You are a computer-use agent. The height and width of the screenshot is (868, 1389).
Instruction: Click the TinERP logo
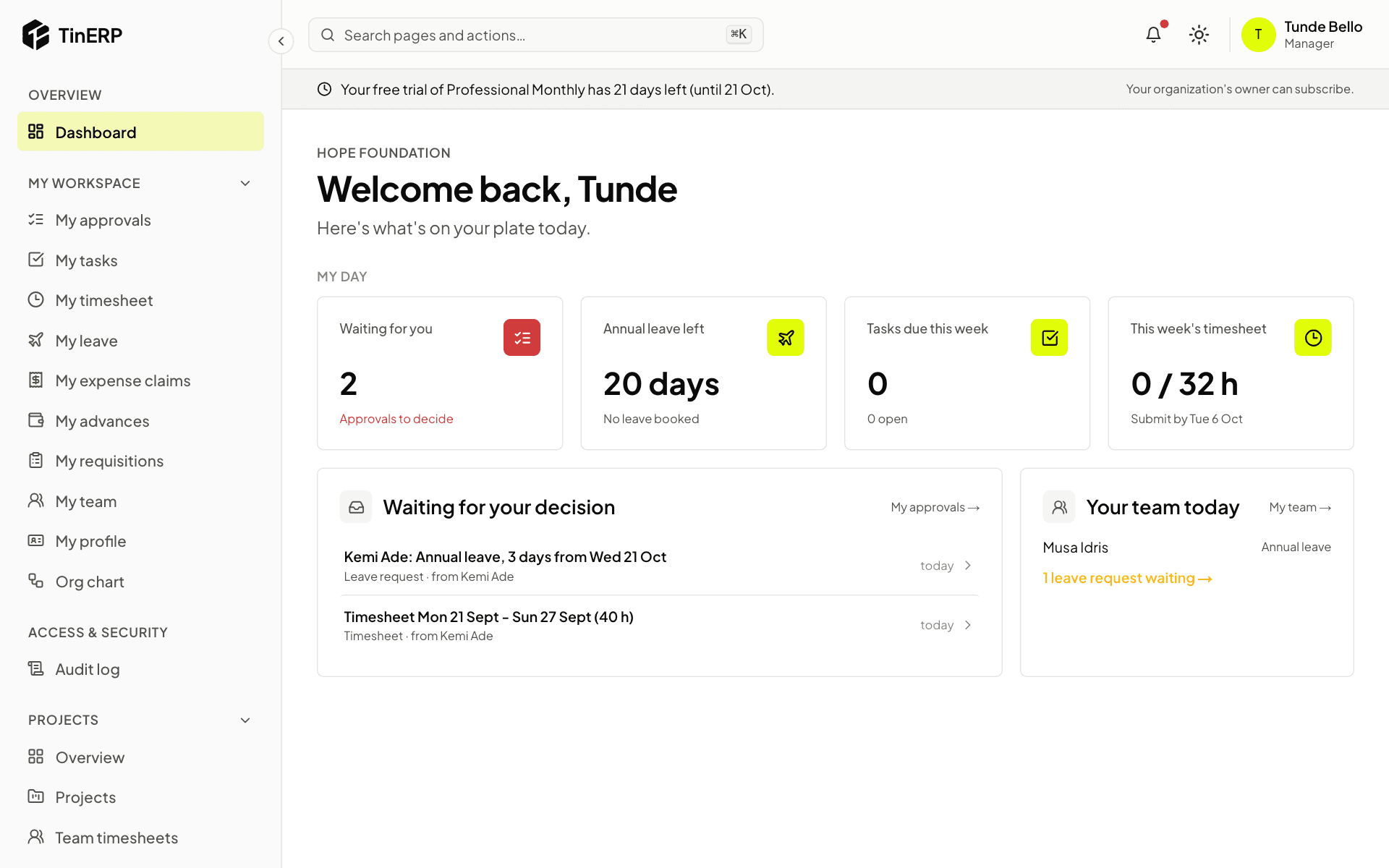pyautogui.click(x=72, y=35)
